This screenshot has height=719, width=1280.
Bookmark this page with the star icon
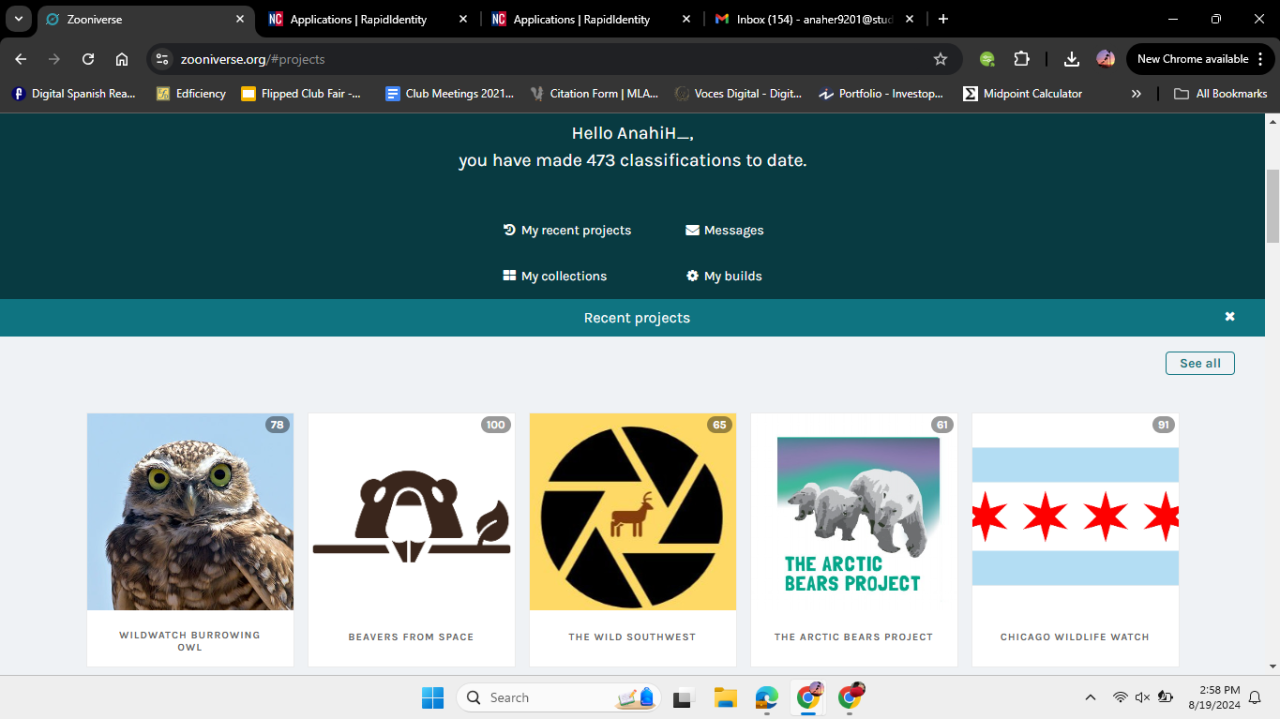tap(940, 59)
